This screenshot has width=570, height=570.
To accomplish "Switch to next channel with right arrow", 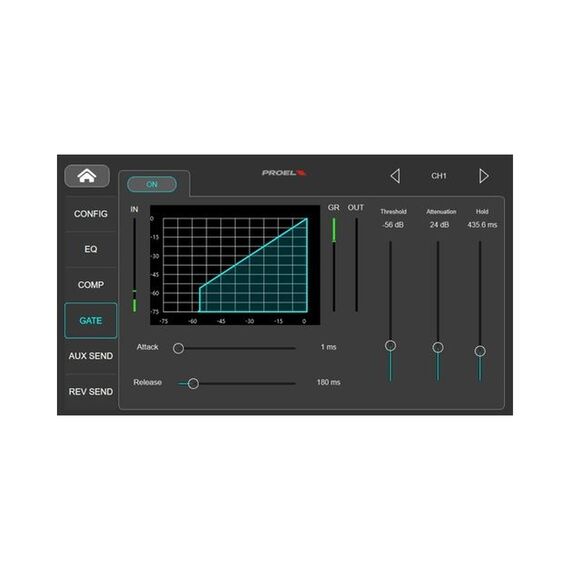I will (x=483, y=176).
